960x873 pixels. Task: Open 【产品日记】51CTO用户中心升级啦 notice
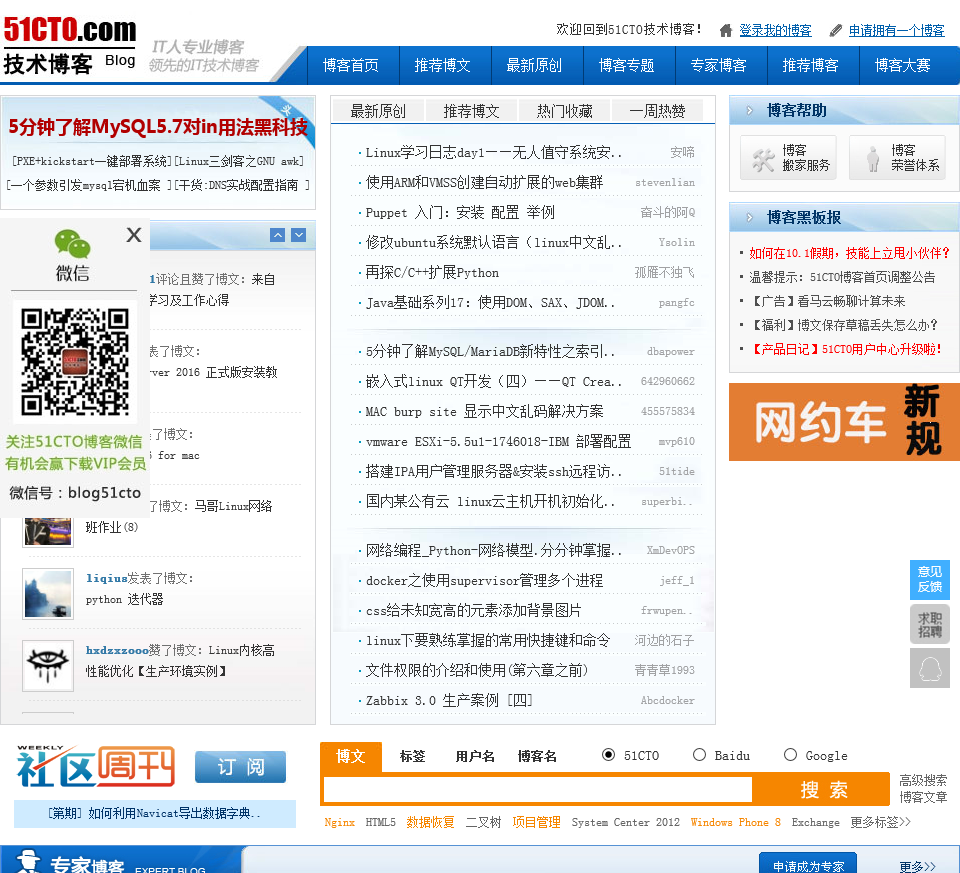point(846,349)
